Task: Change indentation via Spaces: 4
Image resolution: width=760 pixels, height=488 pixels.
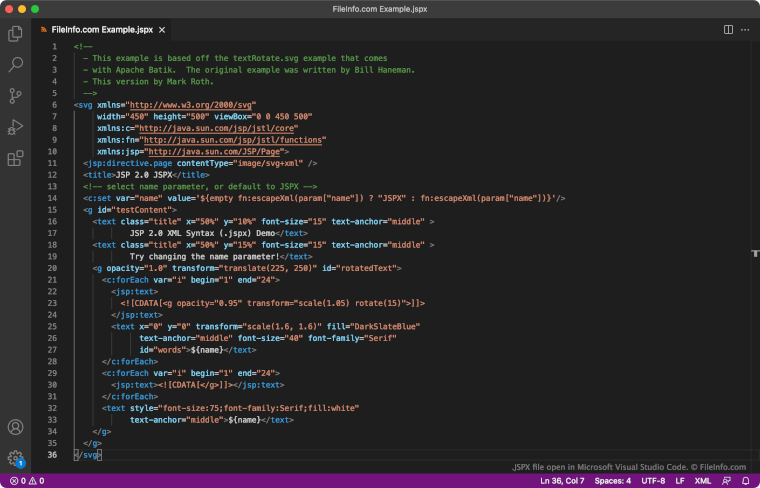Action: pyautogui.click(x=613, y=481)
